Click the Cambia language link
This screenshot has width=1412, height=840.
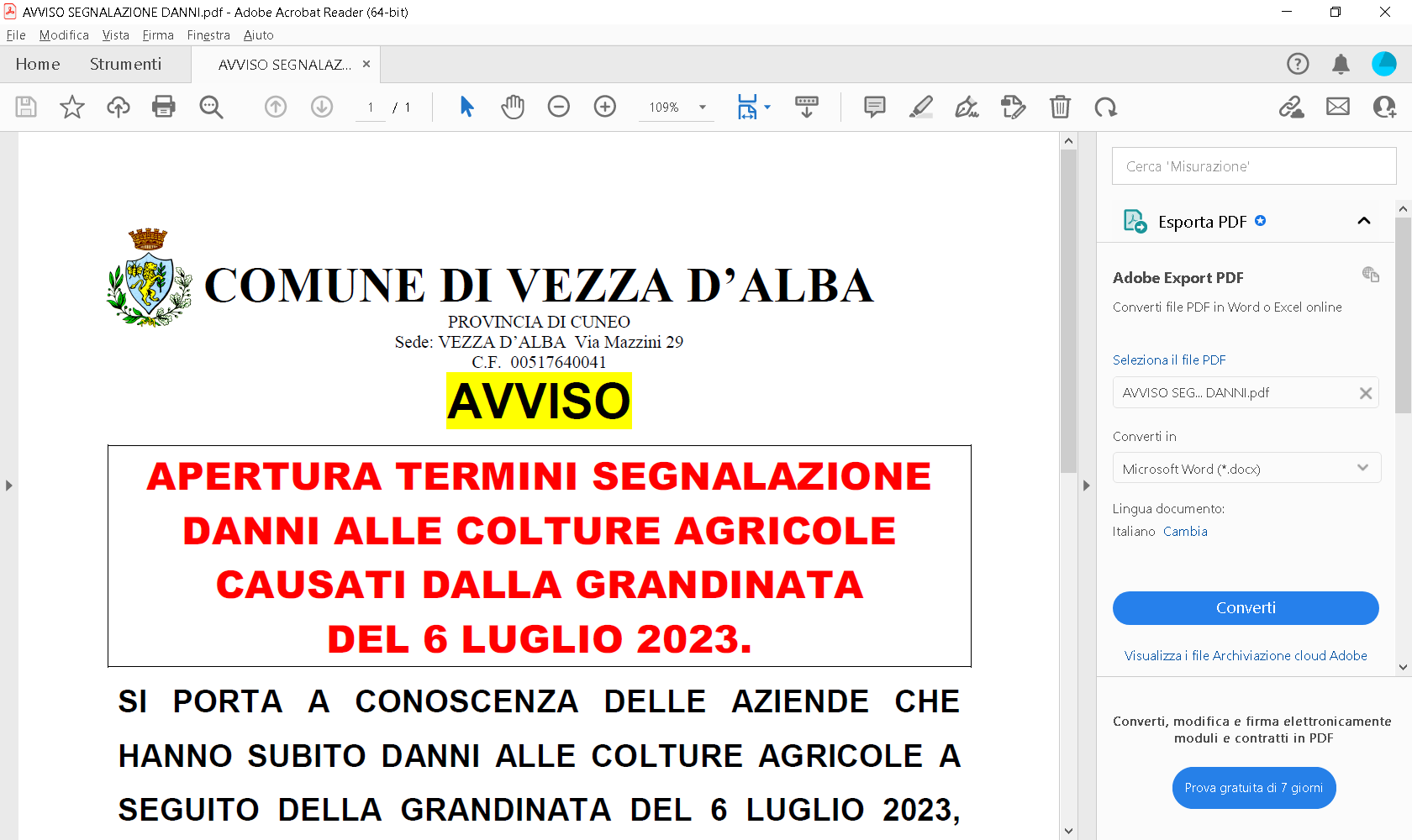point(1185,531)
